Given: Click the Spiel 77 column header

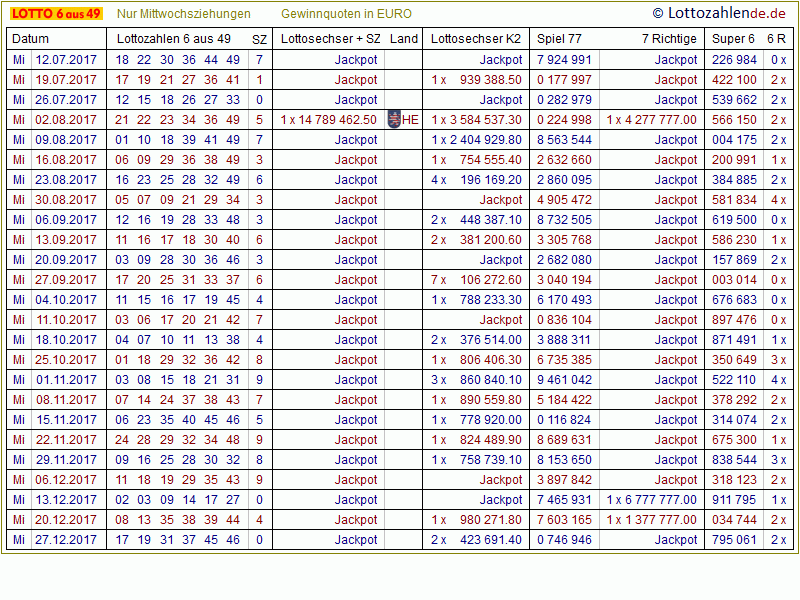Looking at the screenshot, I should (x=559, y=39).
